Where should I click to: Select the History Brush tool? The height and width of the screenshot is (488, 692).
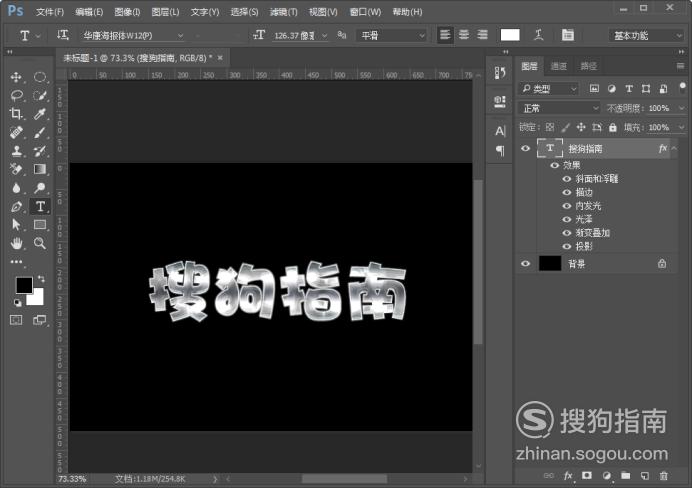pyautogui.click(x=40, y=151)
